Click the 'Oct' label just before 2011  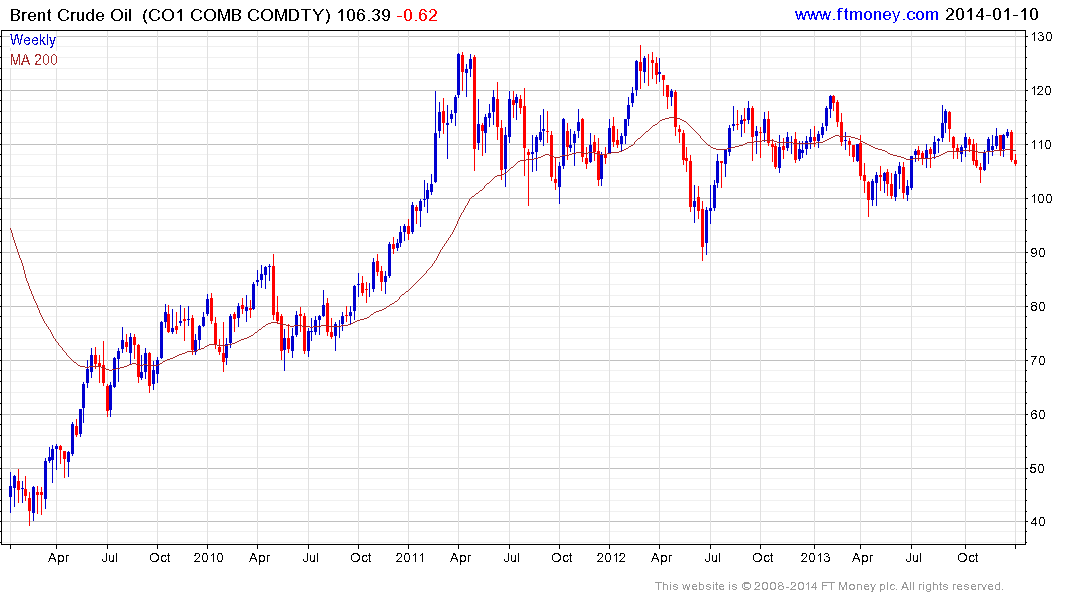[361, 557]
